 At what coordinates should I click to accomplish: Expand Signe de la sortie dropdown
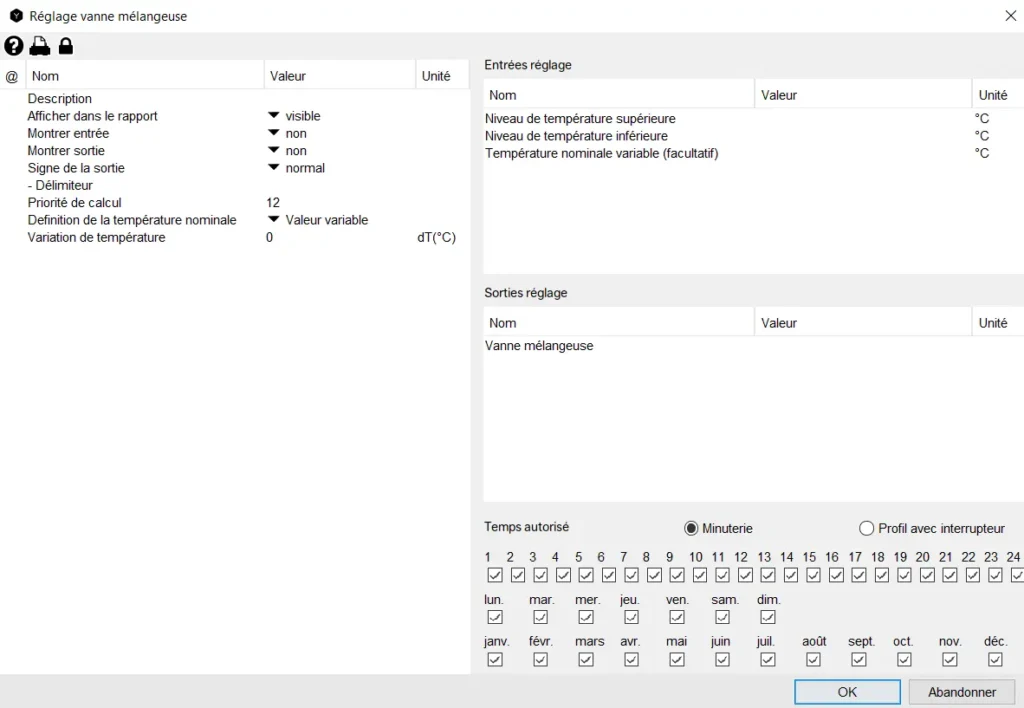273,168
